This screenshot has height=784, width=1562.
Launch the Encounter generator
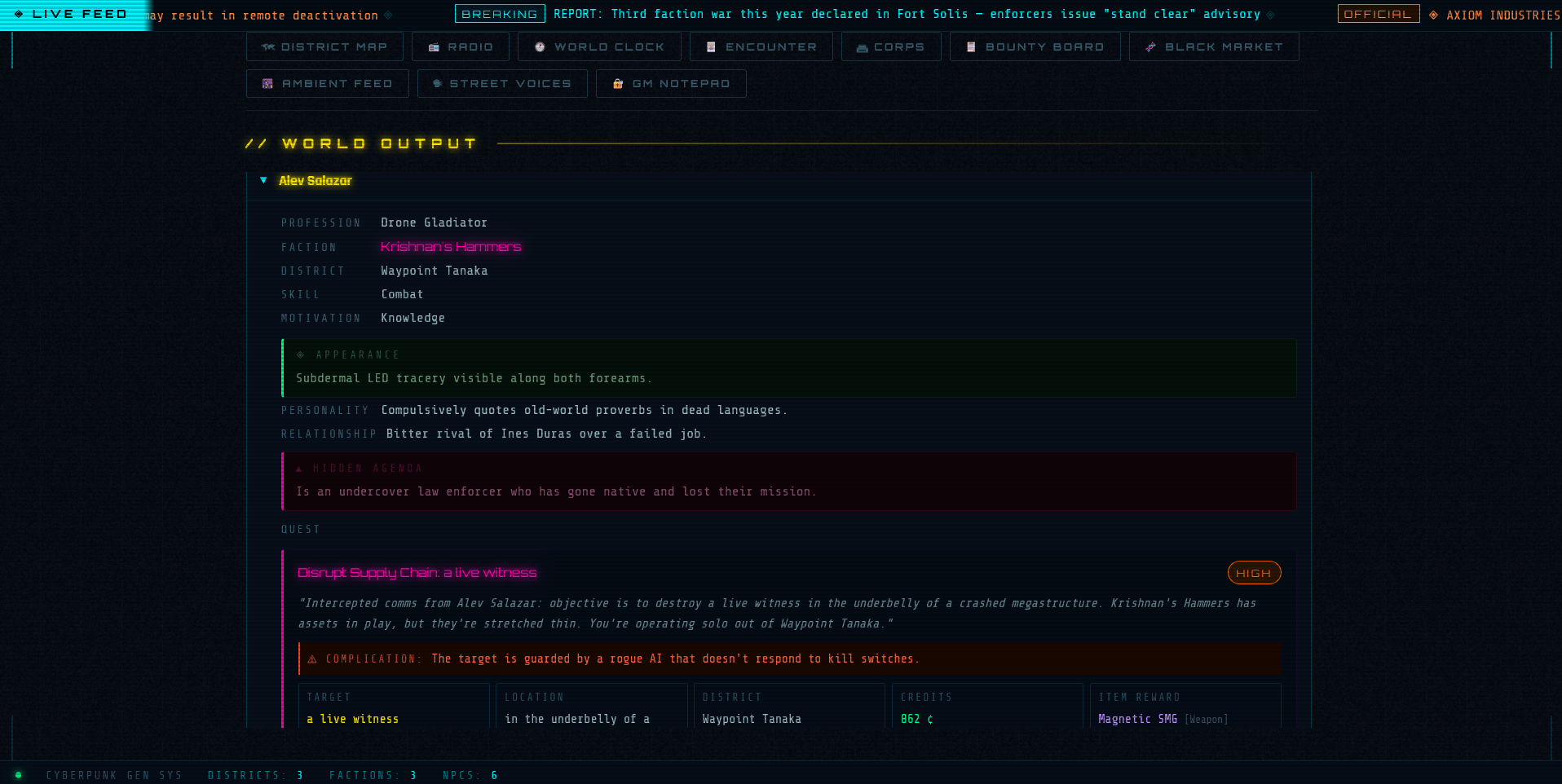tap(761, 47)
